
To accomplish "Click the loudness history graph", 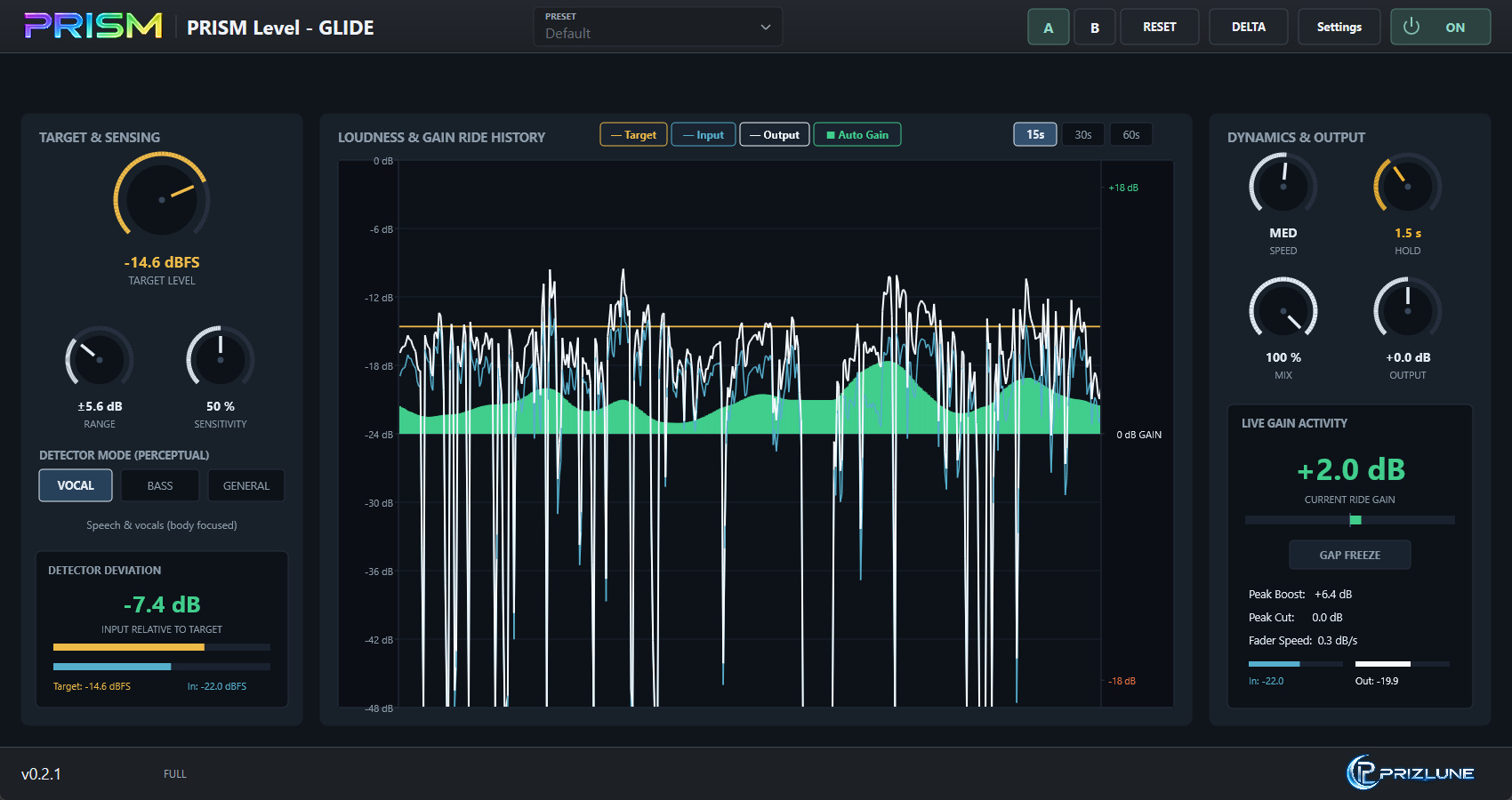I will (755, 434).
